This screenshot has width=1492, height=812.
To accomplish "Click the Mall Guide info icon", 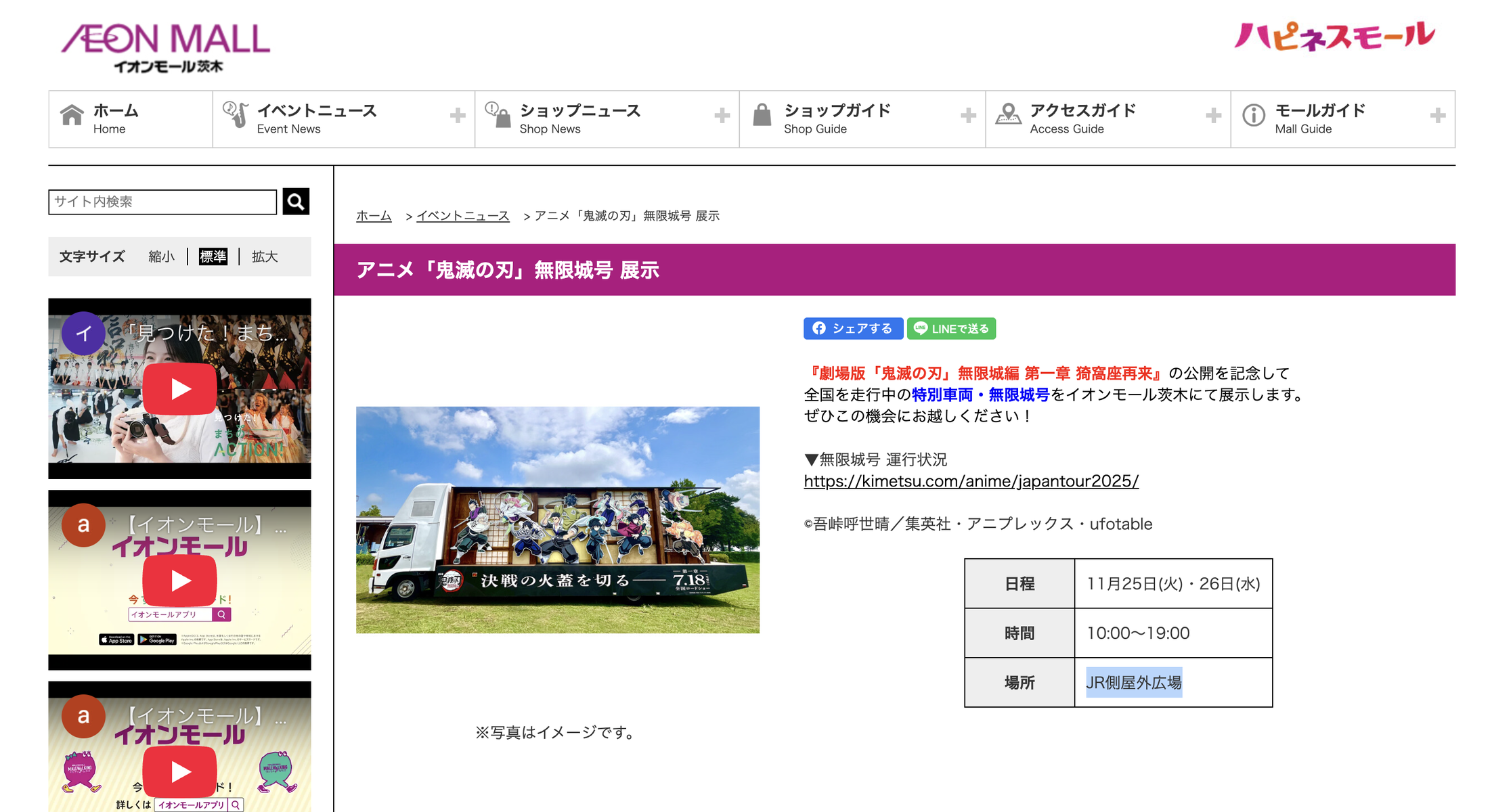I will point(1253,116).
